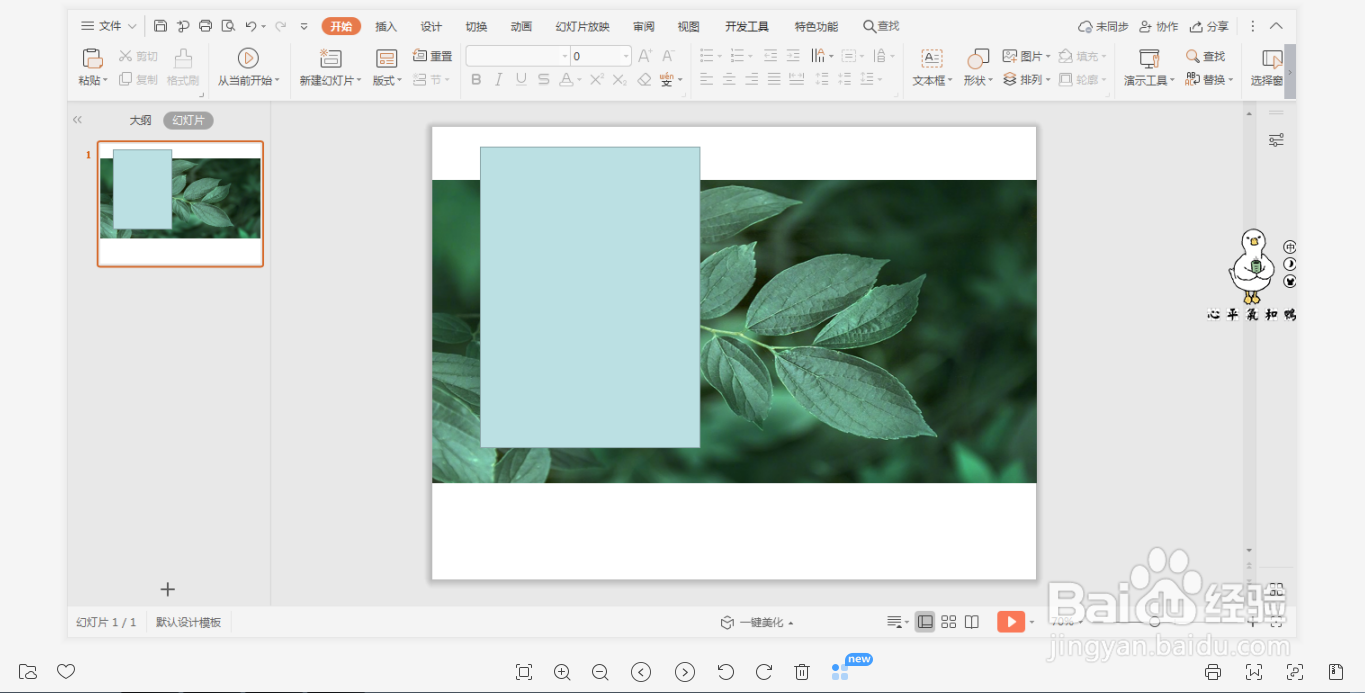The height and width of the screenshot is (693, 1365).
Task: Click the Print icon in quick access toolbar
Action: 205,26
